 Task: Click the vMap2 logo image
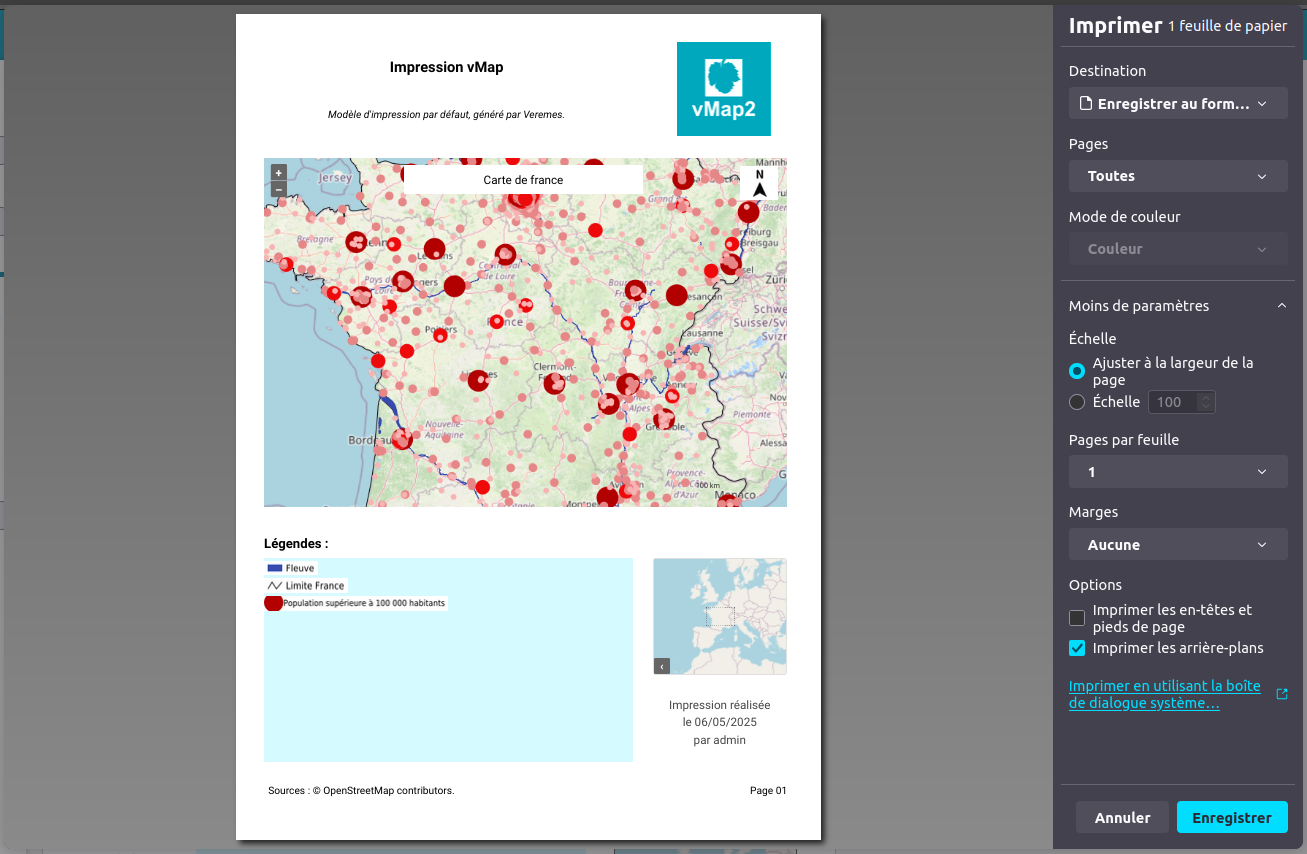[x=723, y=89]
